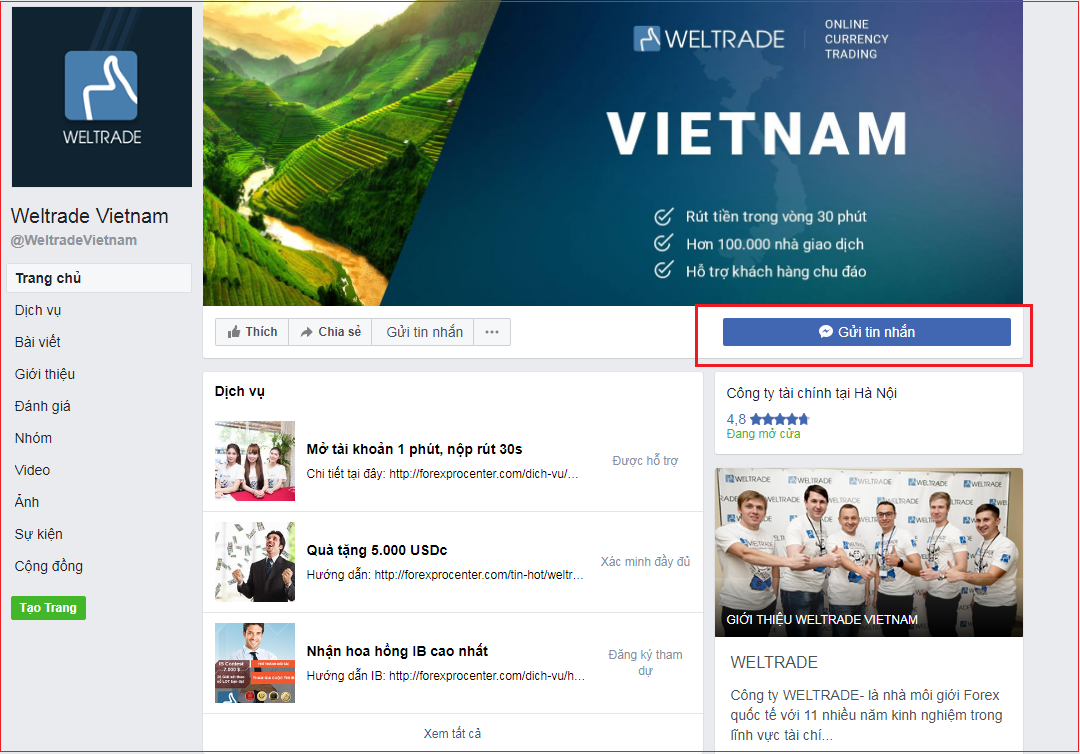Open the Dịch vụ sidebar tab
Viewport: 1080px width, 754px height.
coord(38,311)
